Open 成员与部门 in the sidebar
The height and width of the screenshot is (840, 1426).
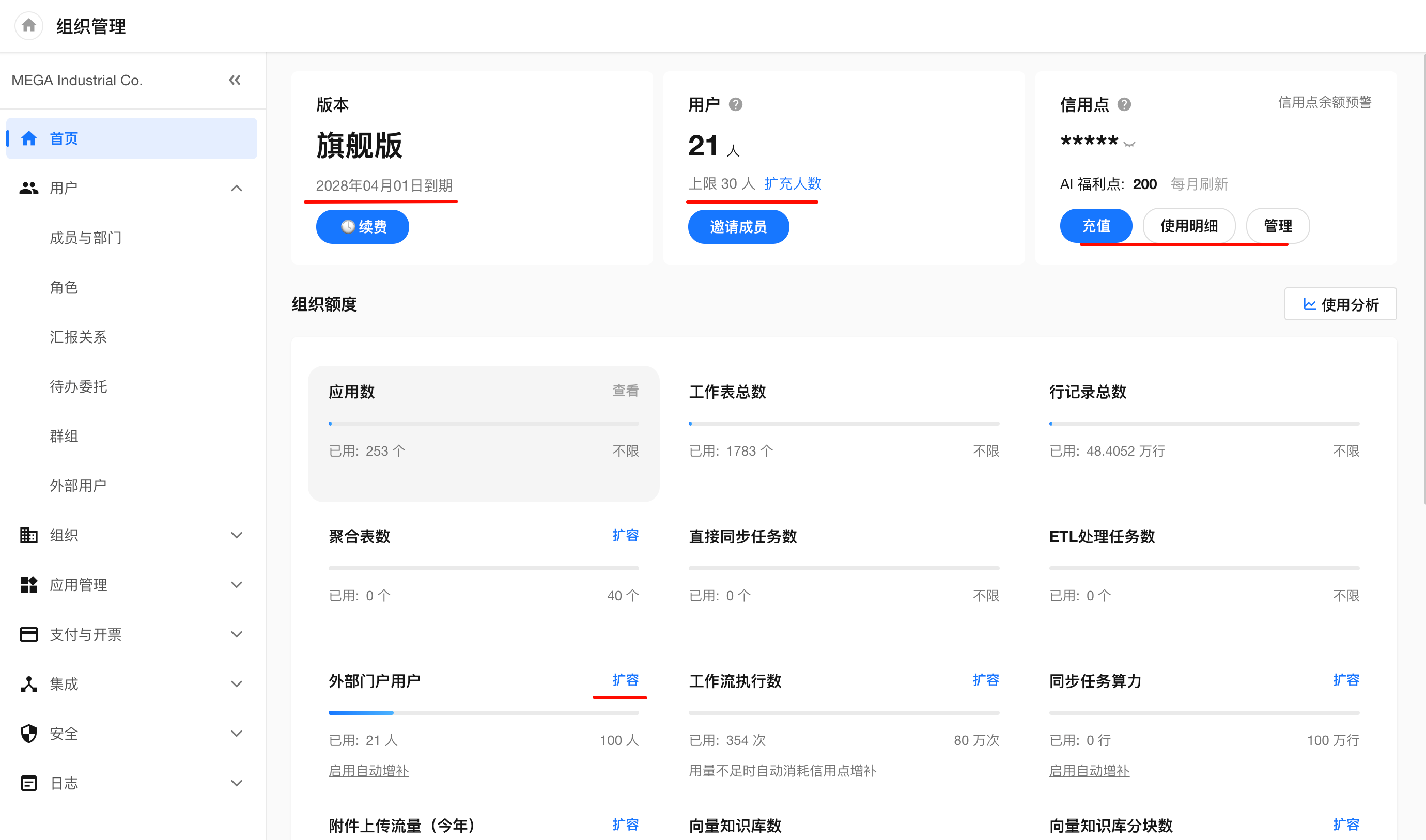86,237
